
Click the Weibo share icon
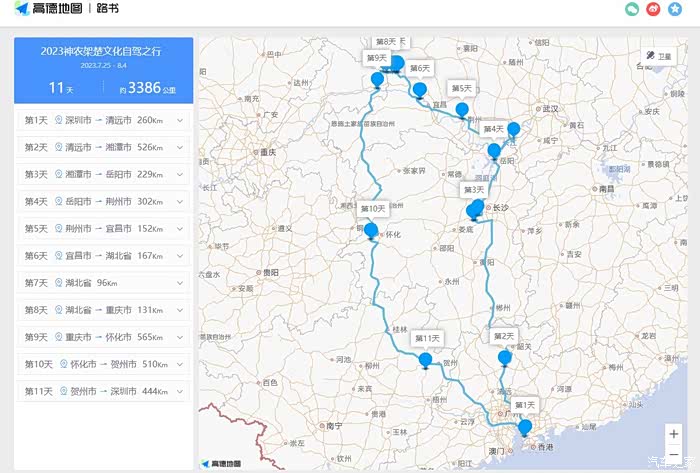pos(654,9)
